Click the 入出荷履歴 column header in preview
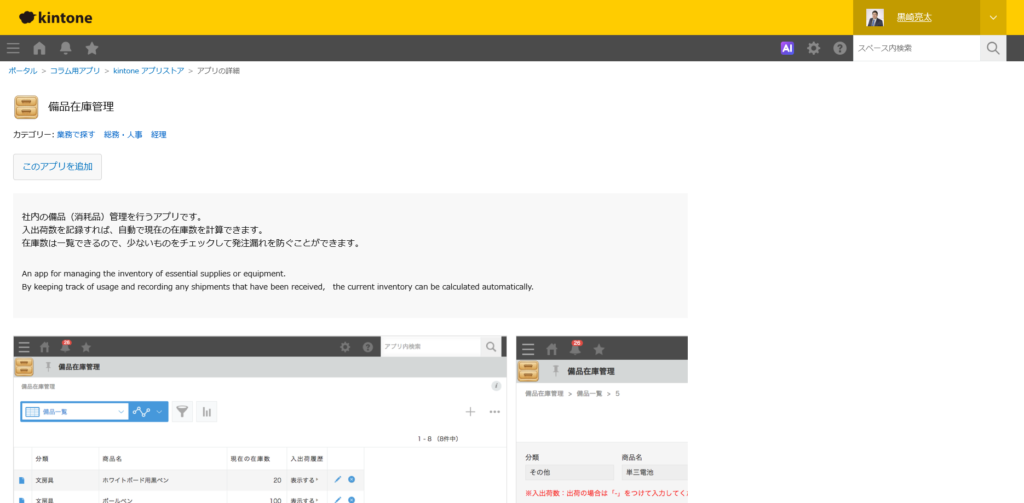 point(306,459)
